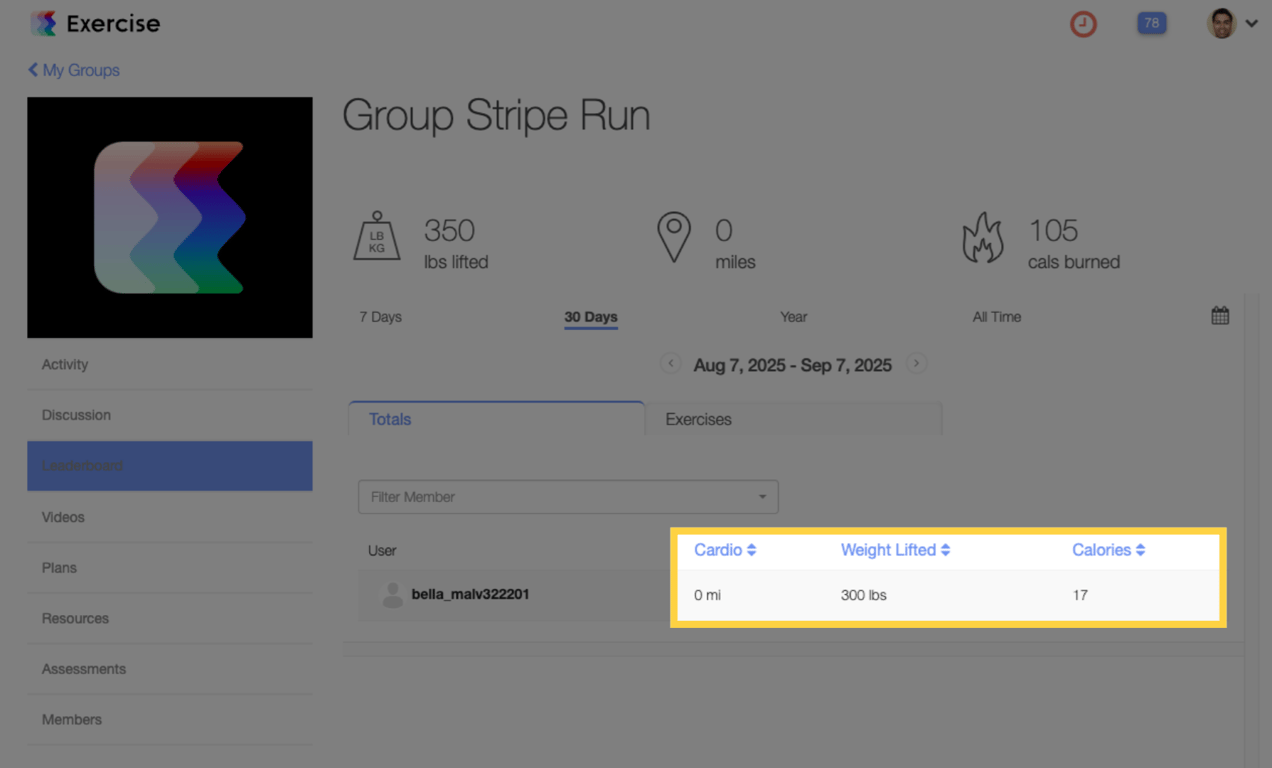The width and height of the screenshot is (1272, 768).
Task: Expand the profile dropdown chevron
Action: pyautogui.click(x=1251, y=23)
